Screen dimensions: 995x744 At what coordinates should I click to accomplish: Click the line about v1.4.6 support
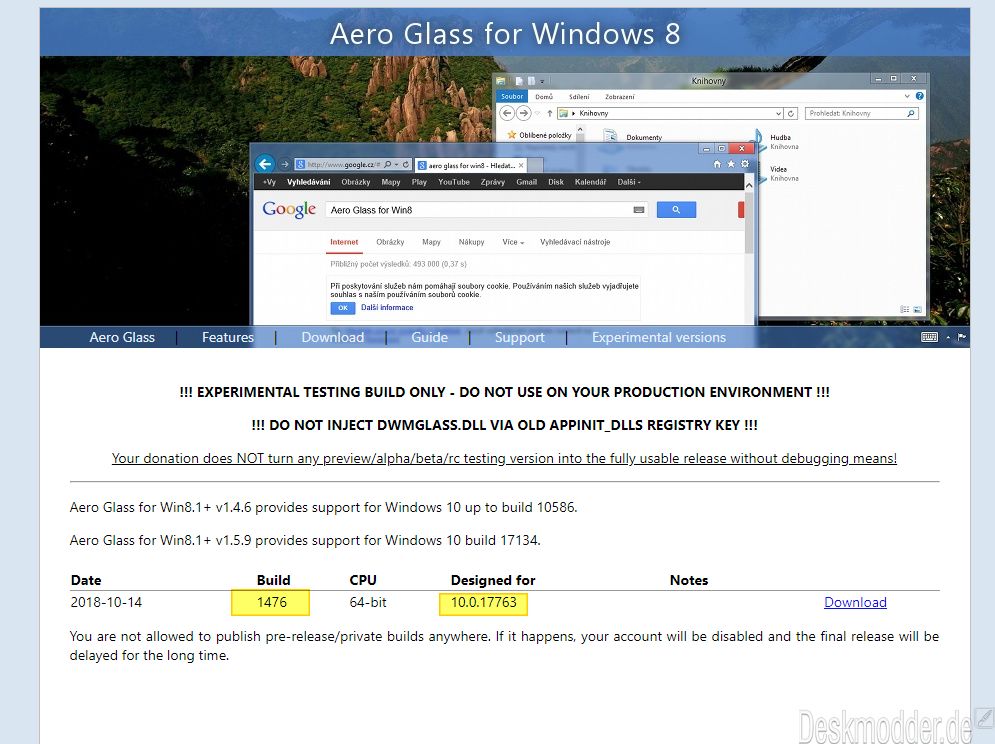(324, 507)
